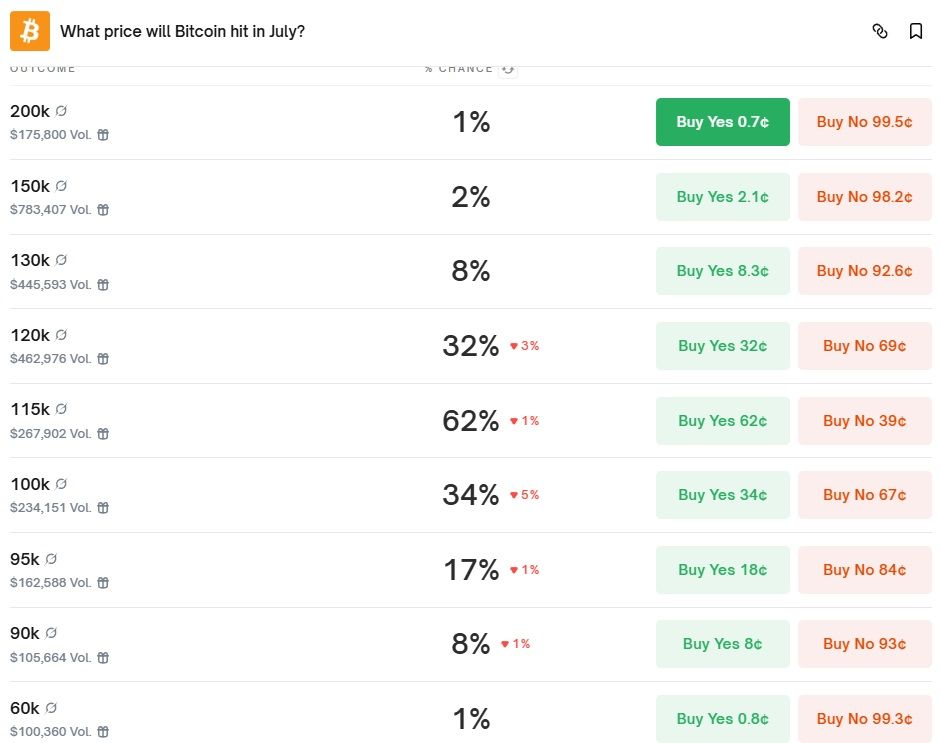Open gift icon beside $100,360 volume
This screenshot has height=743, width=940.
point(103,732)
